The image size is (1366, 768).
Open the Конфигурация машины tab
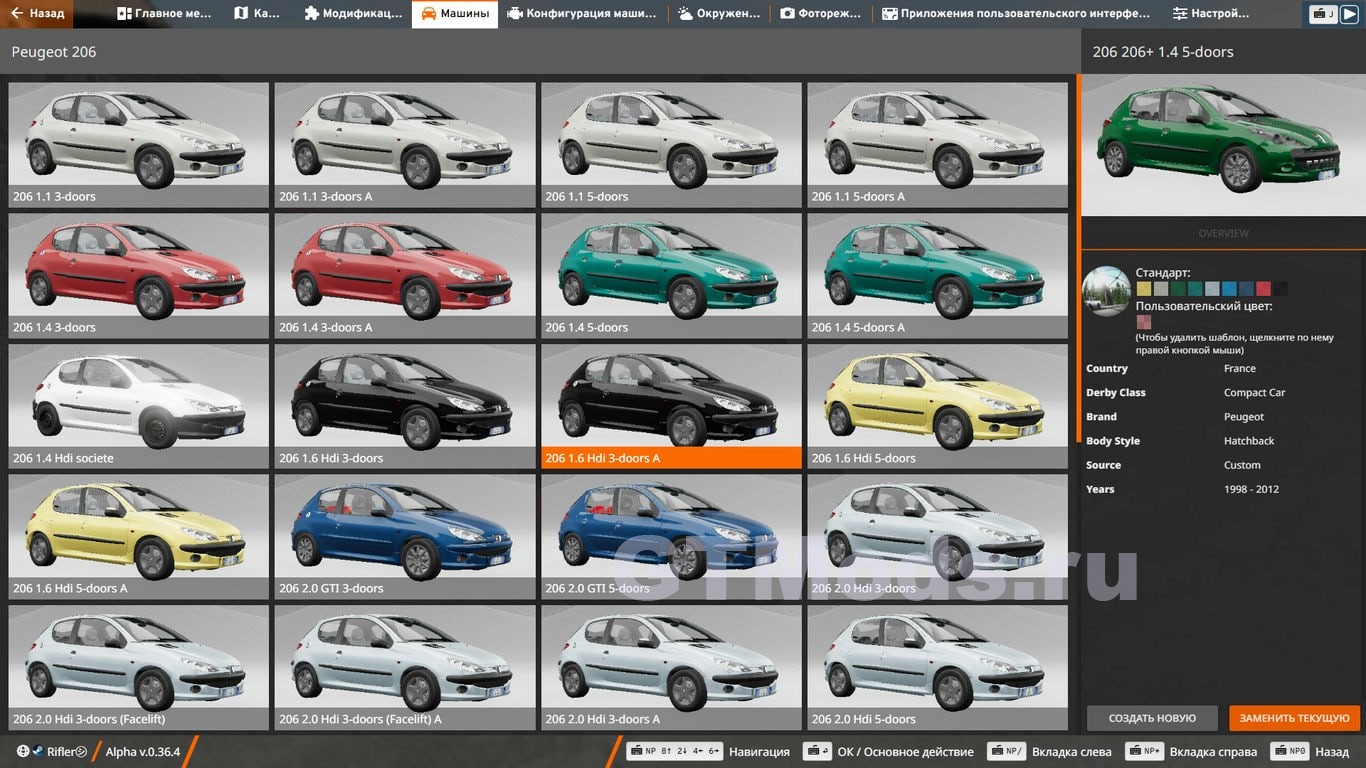point(582,14)
